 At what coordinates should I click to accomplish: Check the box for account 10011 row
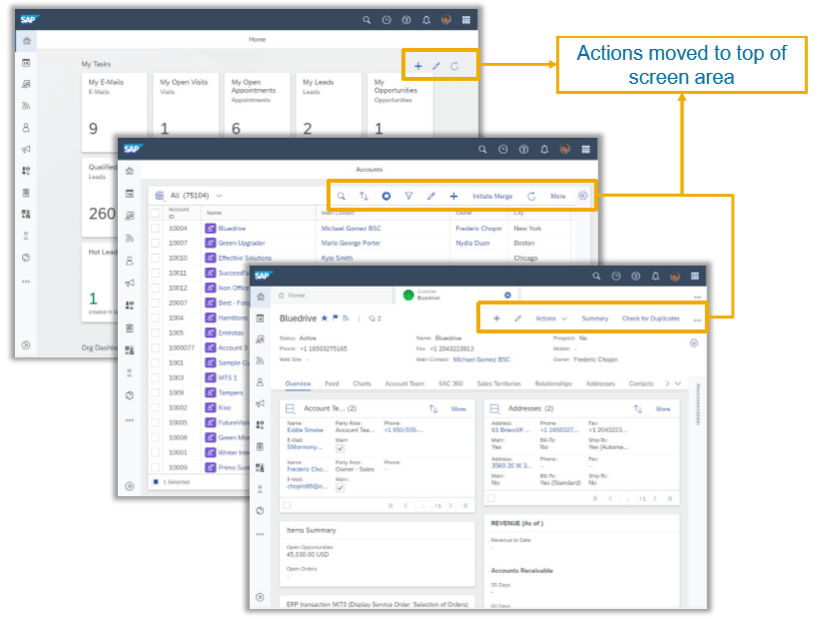[155, 273]
